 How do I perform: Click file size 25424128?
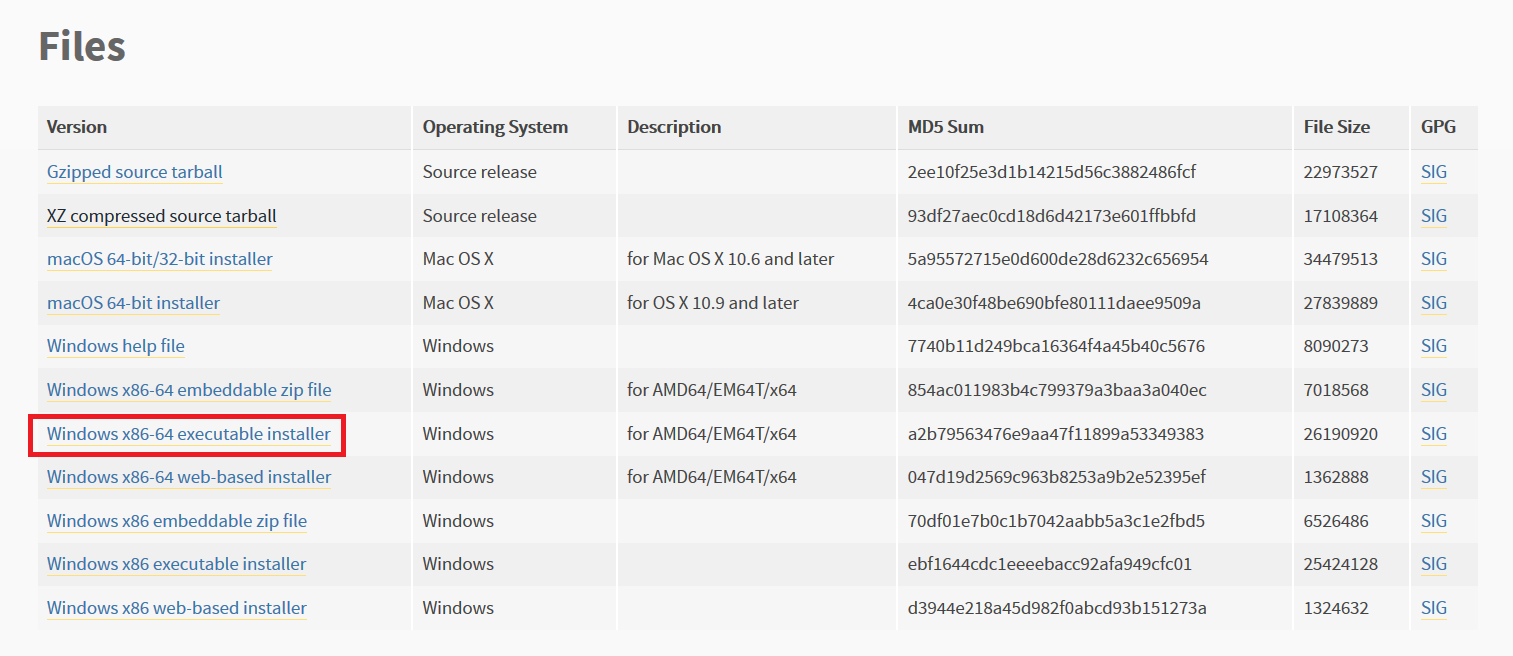[x=1341, y=564]
